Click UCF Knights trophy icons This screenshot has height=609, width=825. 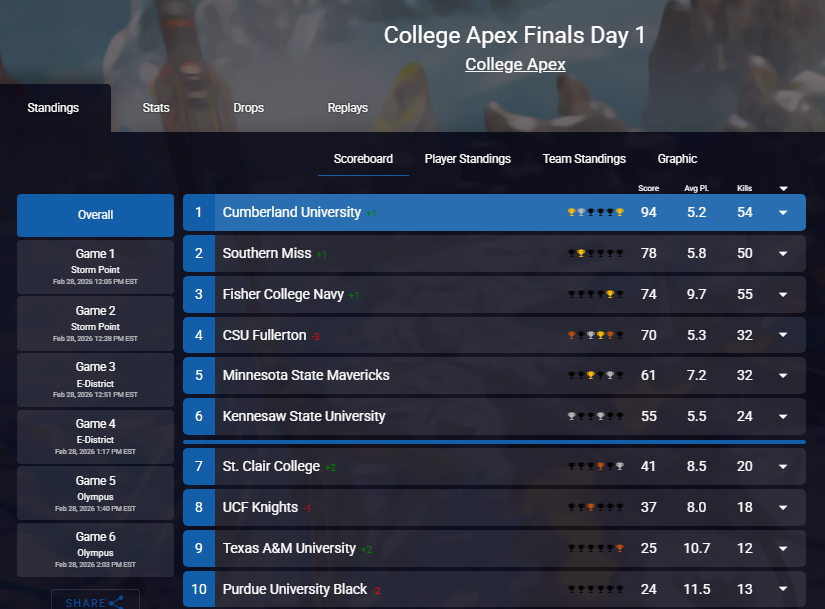pyautogui.click(x=595, y=507)
